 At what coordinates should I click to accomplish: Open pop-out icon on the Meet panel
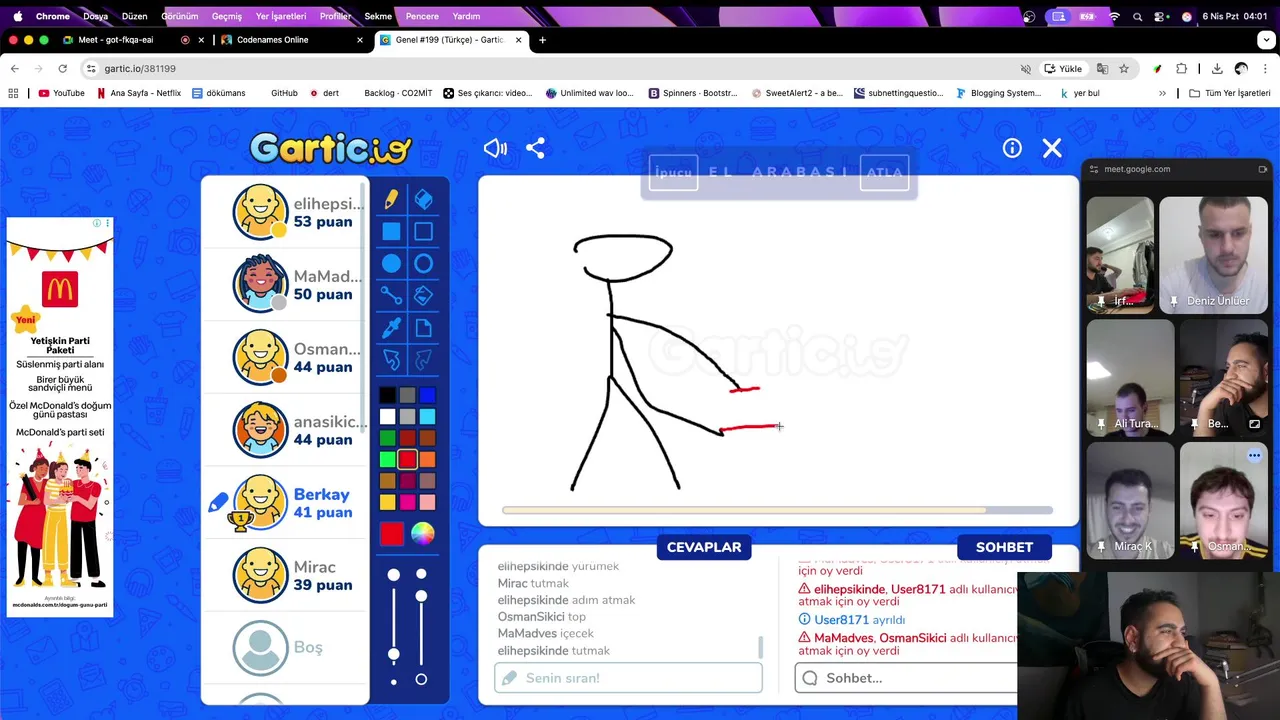1262,169
